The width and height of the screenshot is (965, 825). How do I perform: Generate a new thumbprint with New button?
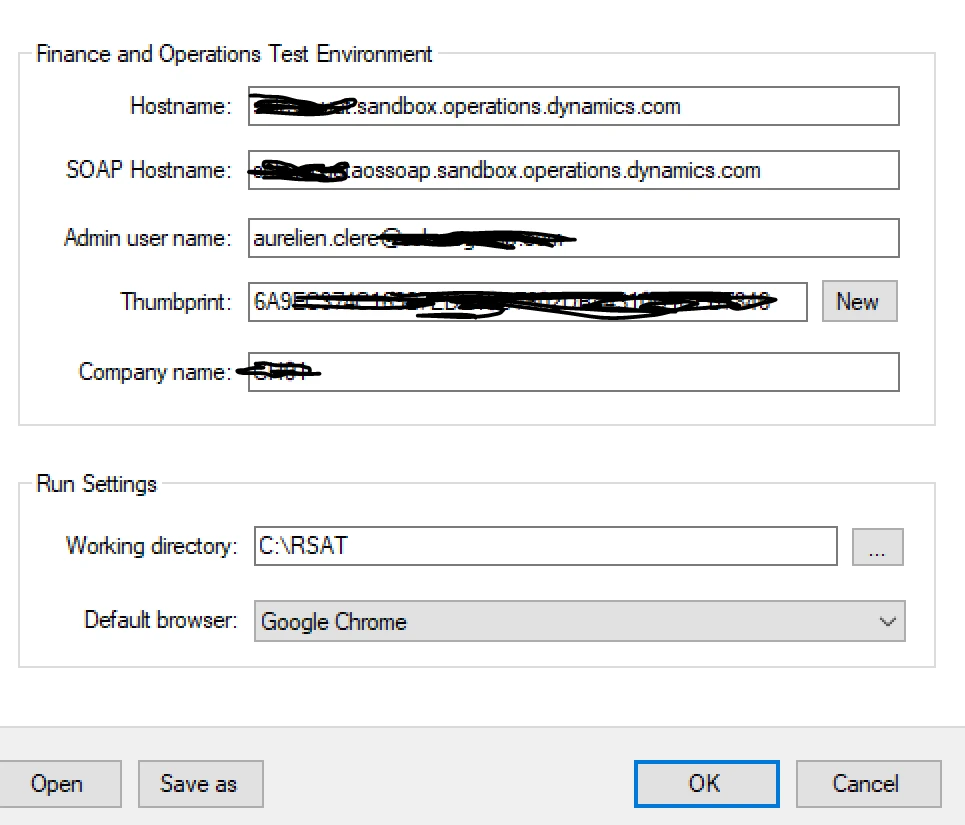click(x=859, y=302)
